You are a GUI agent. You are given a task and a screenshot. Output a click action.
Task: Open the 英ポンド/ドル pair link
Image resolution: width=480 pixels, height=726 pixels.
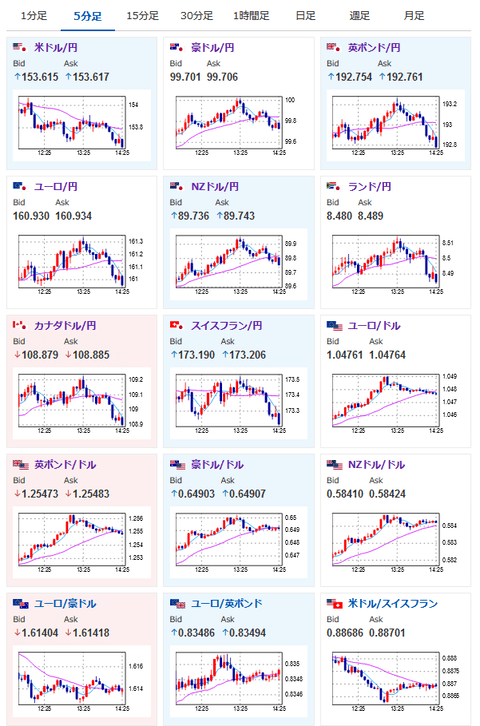click(65, 464)
